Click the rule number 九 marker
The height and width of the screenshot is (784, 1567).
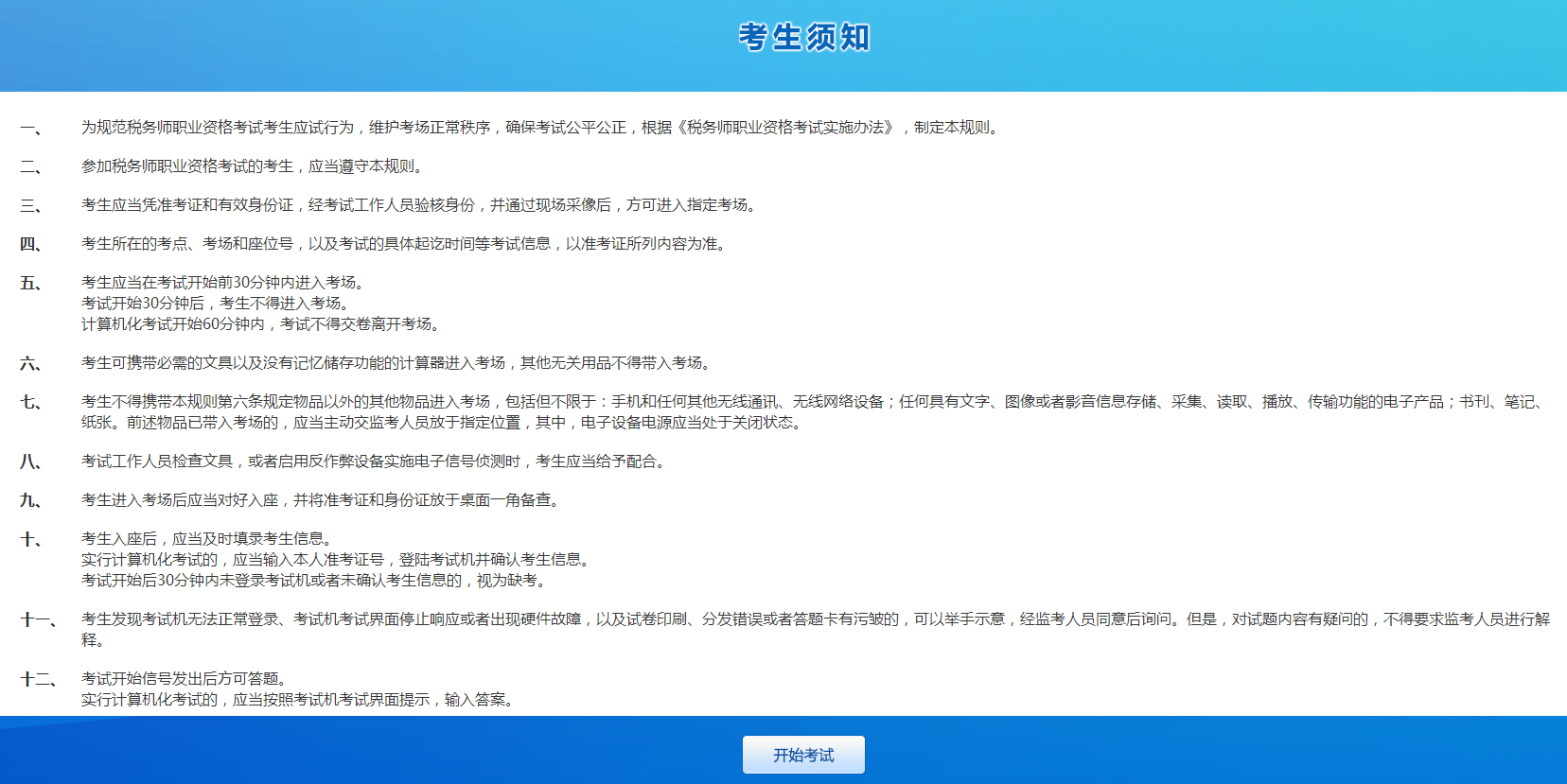point(30,500)
